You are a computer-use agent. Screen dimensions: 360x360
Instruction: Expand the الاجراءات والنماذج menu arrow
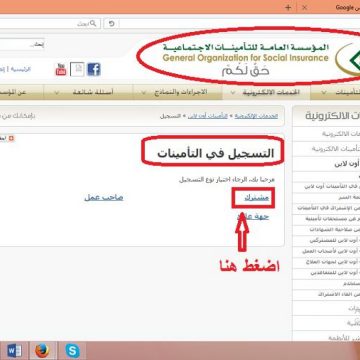coord(144,92)
